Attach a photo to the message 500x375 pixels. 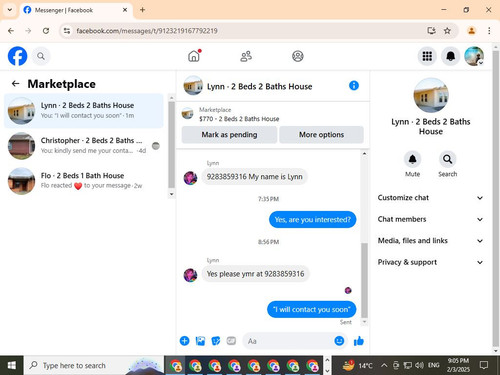tap(200, 341)
